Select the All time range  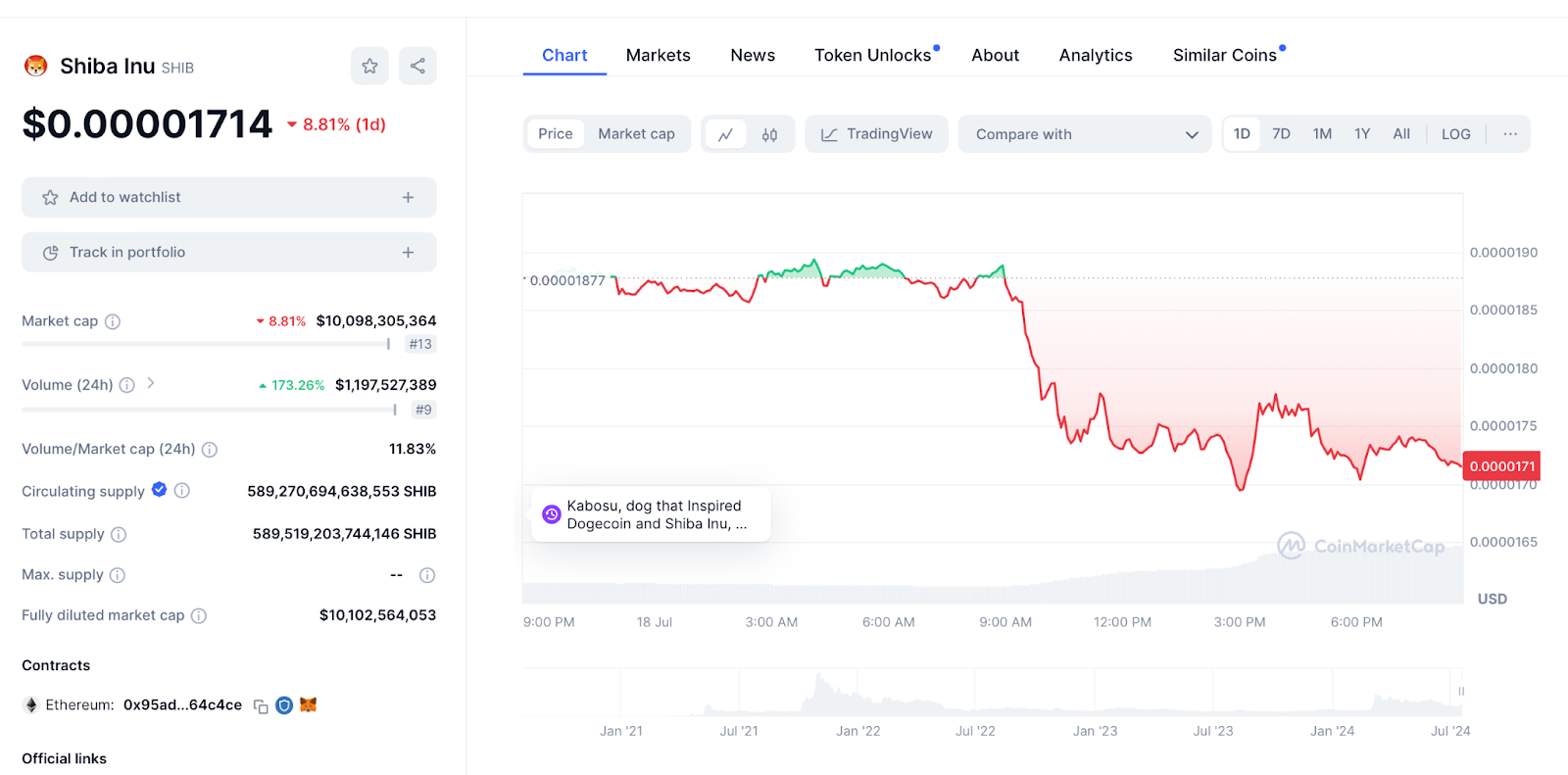coord(1401,134)
